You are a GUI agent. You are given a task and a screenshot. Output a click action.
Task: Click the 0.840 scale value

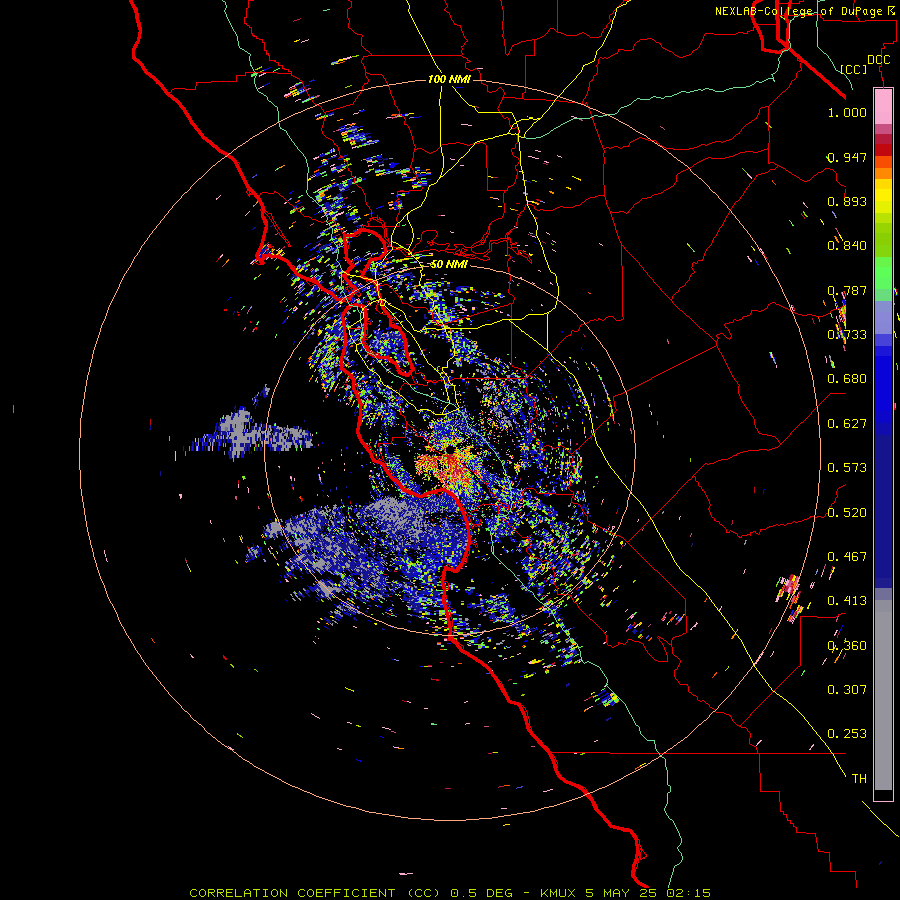pos(847,246)
